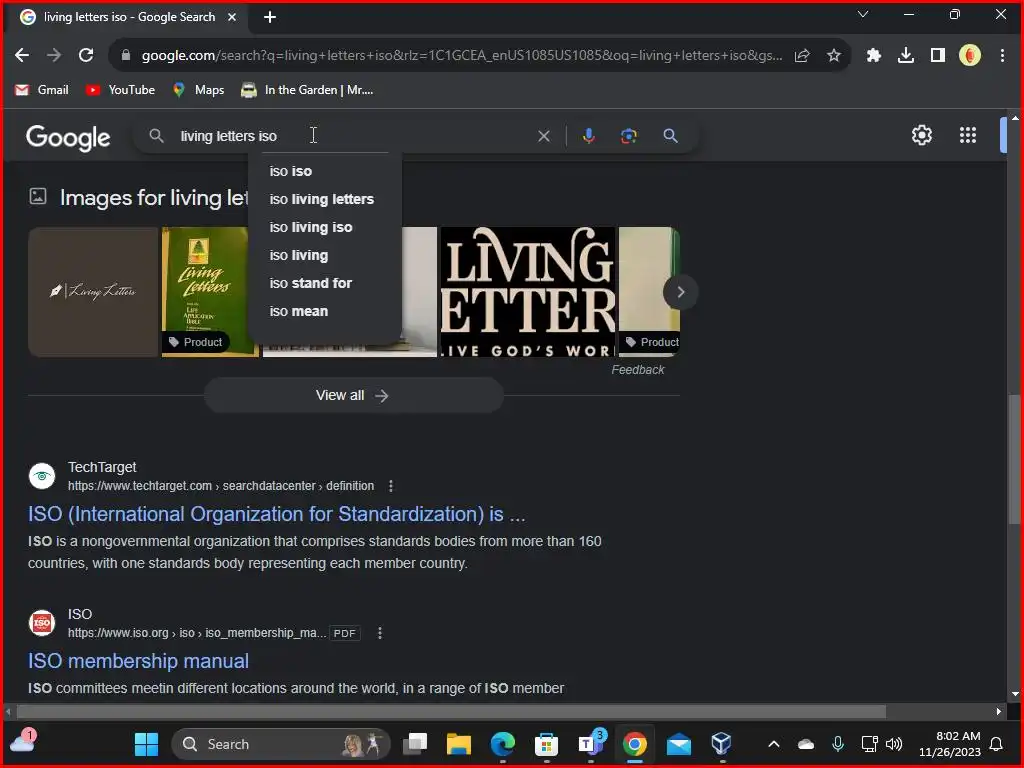This screenshot has height=768, width=1024.
Task: Open Microsoft Store from the taskbar
Action: click(546, 744)
